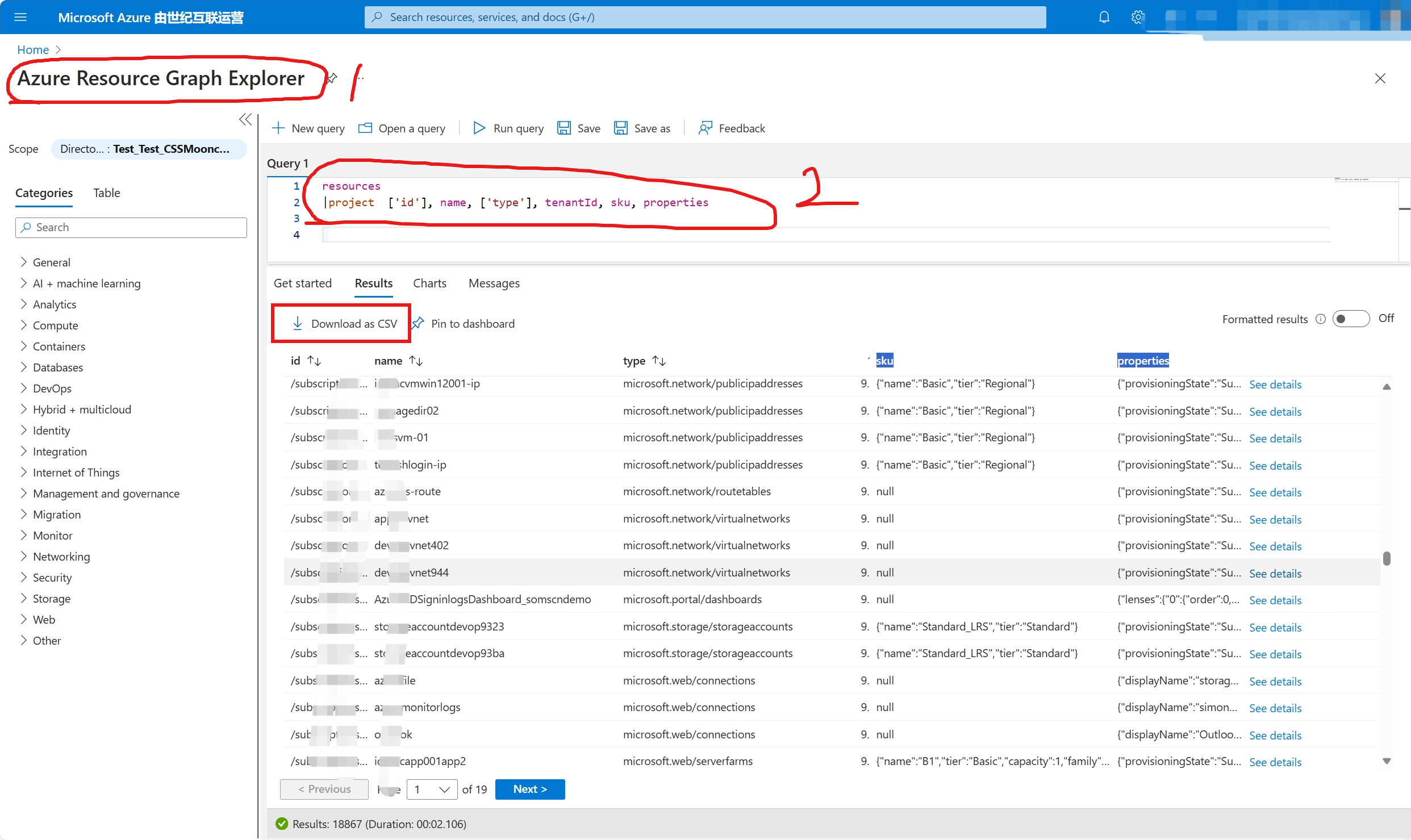Toggle Formatted results switch on
1411x840 pixels.
pos(1351,319)
